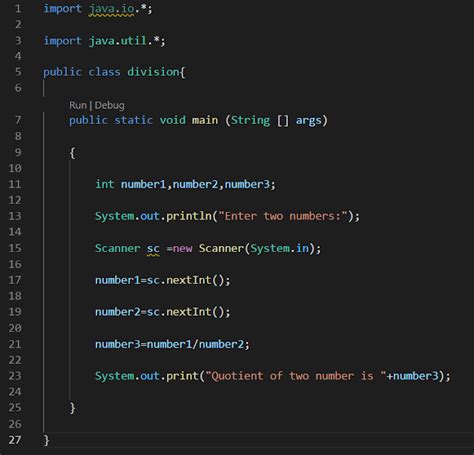Click the closing brace on line 25
The image size is (474, 455).
(72, 408)
